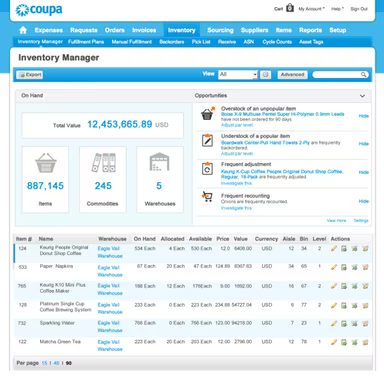The image size is (384, 388).
Task: Click Platinum Single Cup Coffee Brewing System name
Action: (x=65, y=307)
